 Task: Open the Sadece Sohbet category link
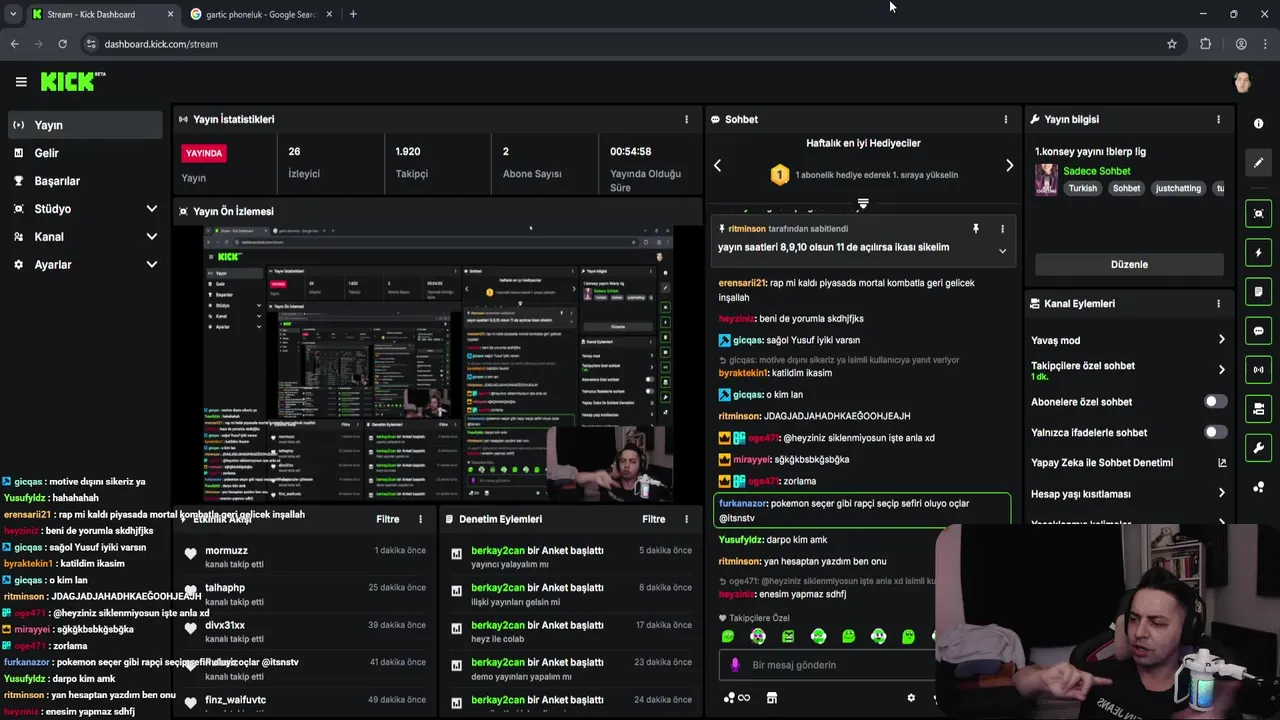(x=1097, y=171)
